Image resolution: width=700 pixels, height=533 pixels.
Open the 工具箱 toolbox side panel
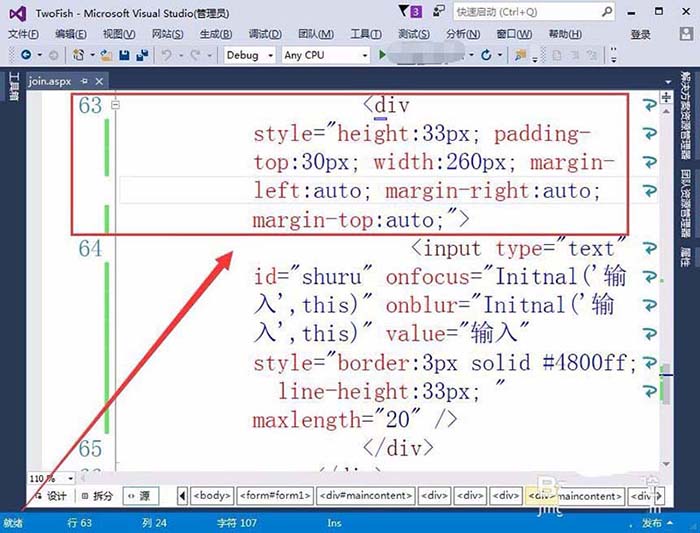click(x=13, y=87)
